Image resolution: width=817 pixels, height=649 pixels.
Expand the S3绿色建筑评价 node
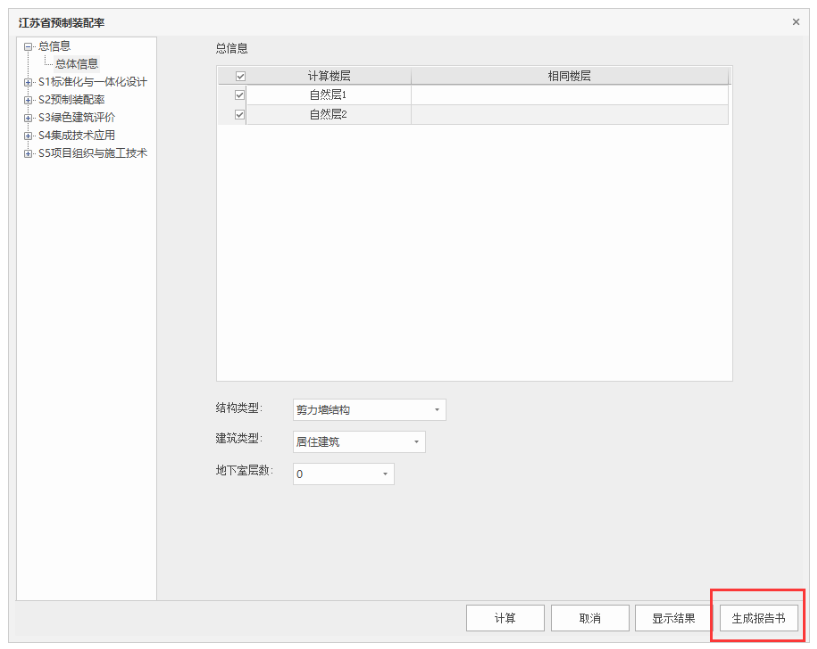[28, 118]
